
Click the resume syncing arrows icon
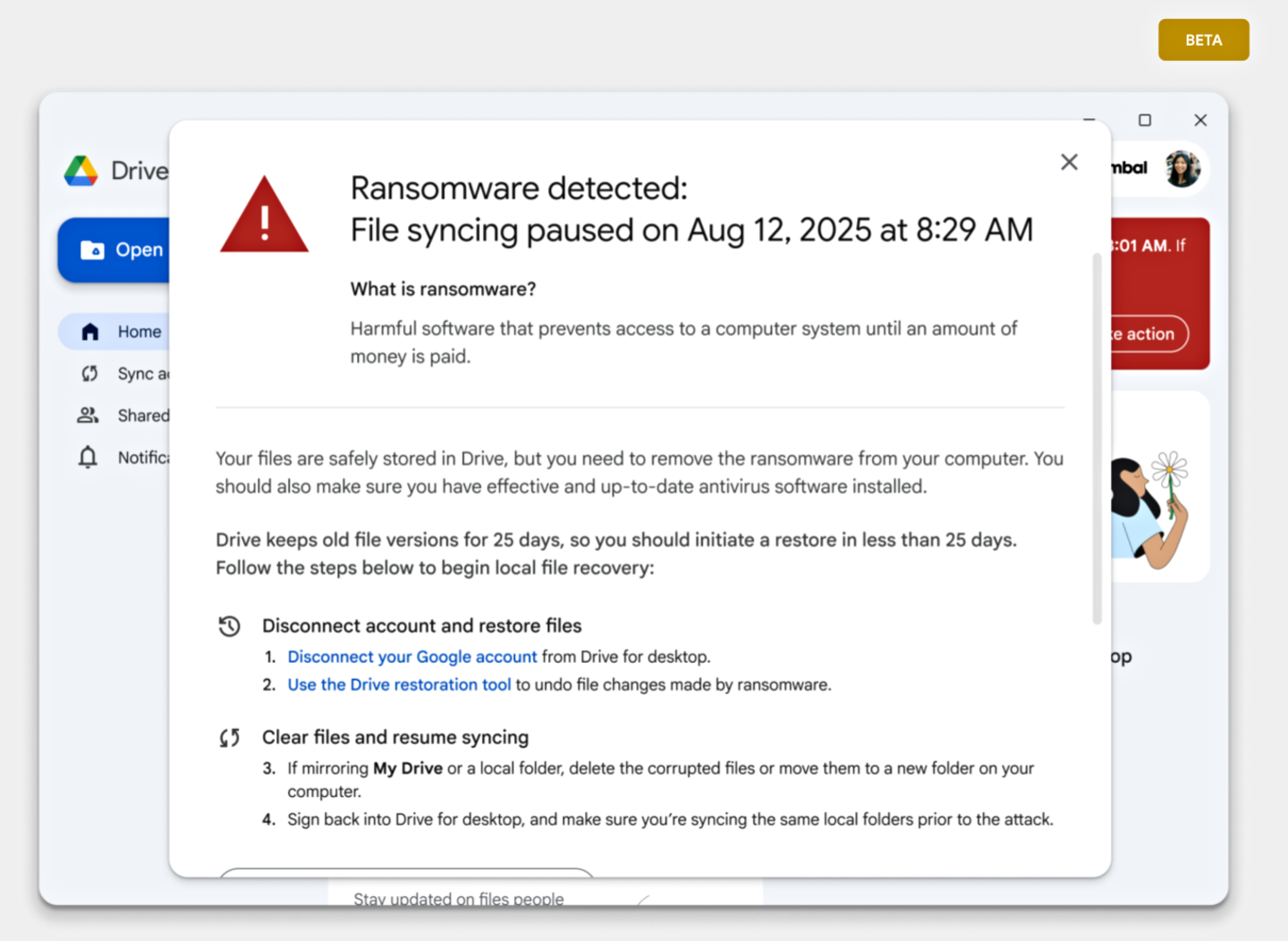(x=230, y=738)
